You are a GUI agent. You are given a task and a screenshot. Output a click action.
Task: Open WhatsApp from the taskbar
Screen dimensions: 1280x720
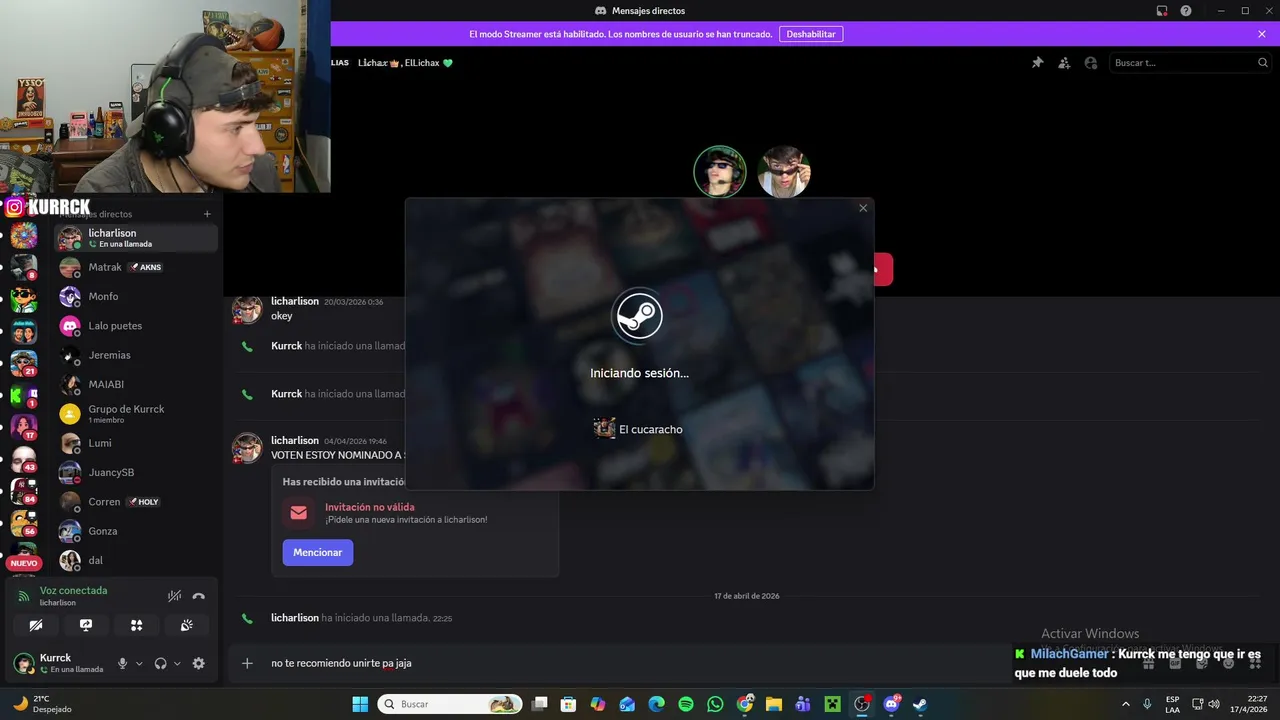click(x=715, y=704)
